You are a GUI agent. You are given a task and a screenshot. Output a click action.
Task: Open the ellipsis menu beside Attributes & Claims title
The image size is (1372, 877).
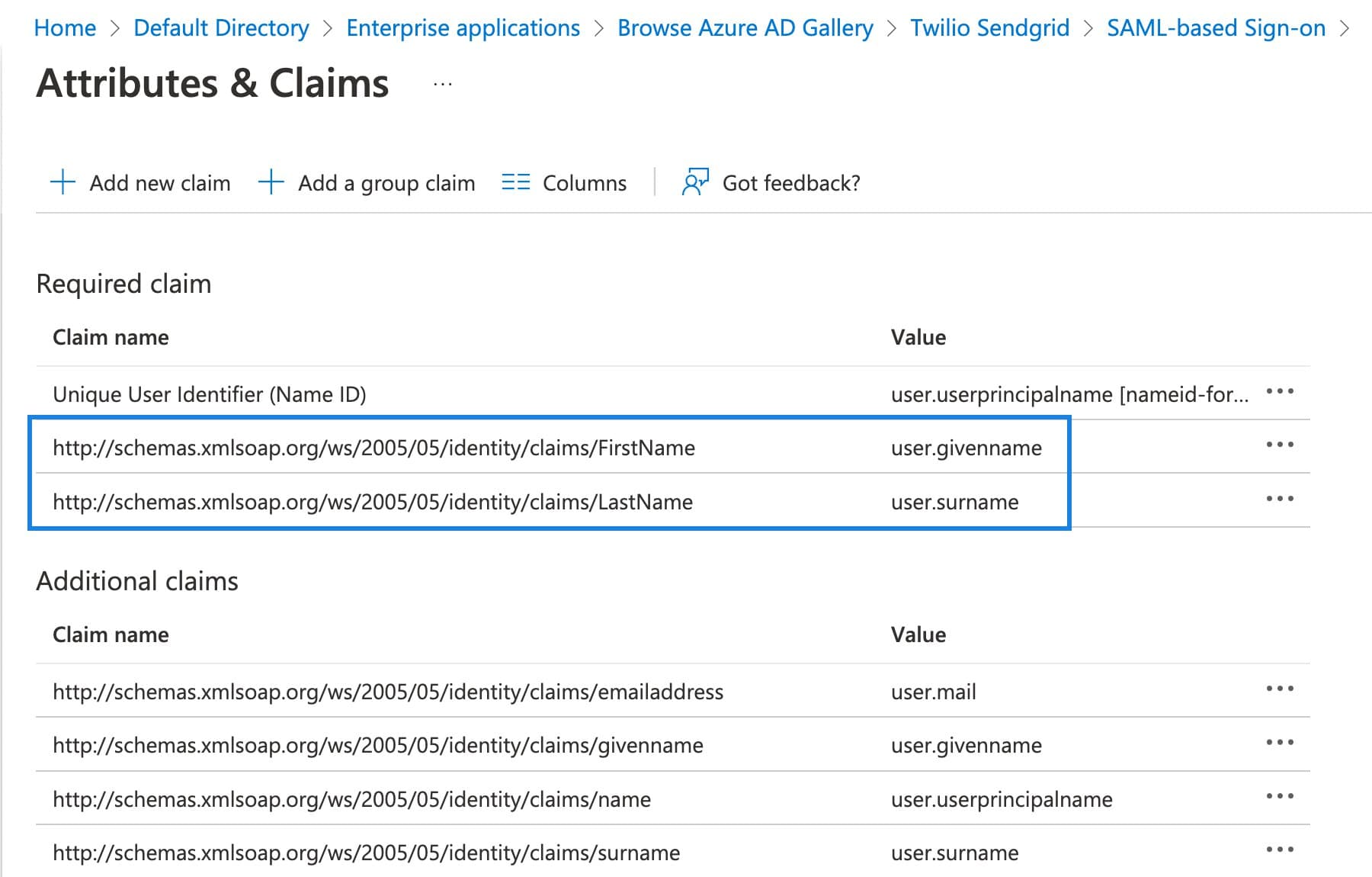click(441, 84)
